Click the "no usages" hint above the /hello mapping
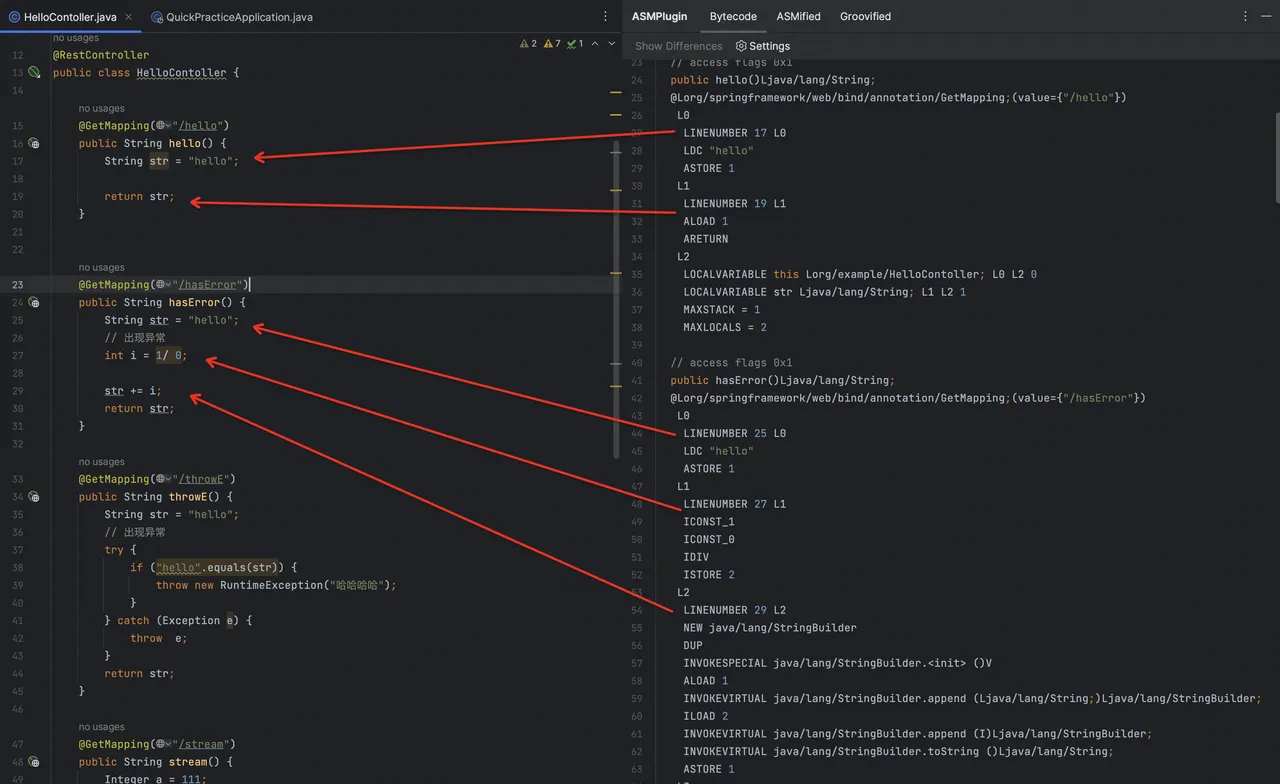The height and width of the screenshot is (784, 1280). [x=101, y=108]
